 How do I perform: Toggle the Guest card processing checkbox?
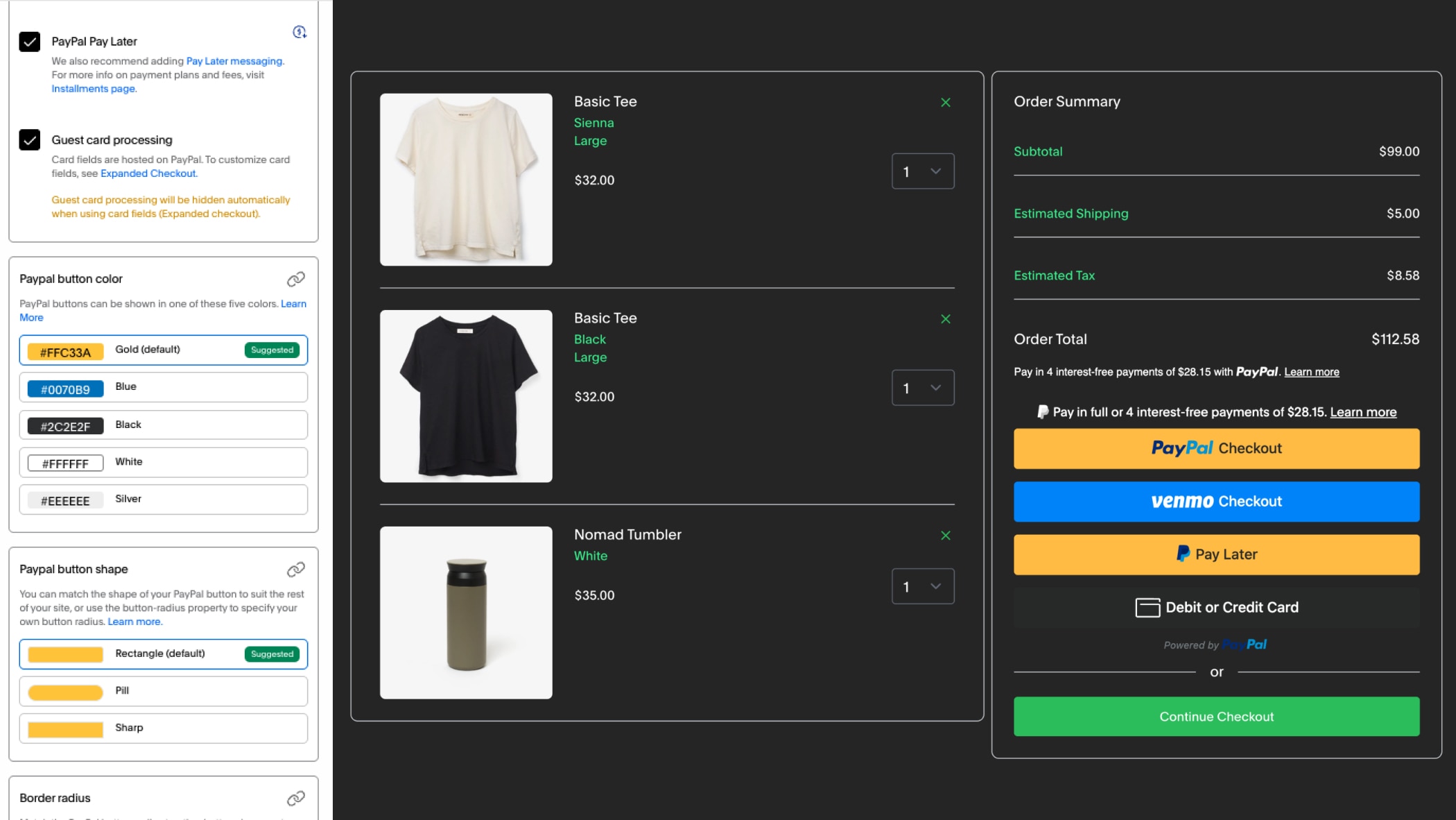click(x=30, y=140)
